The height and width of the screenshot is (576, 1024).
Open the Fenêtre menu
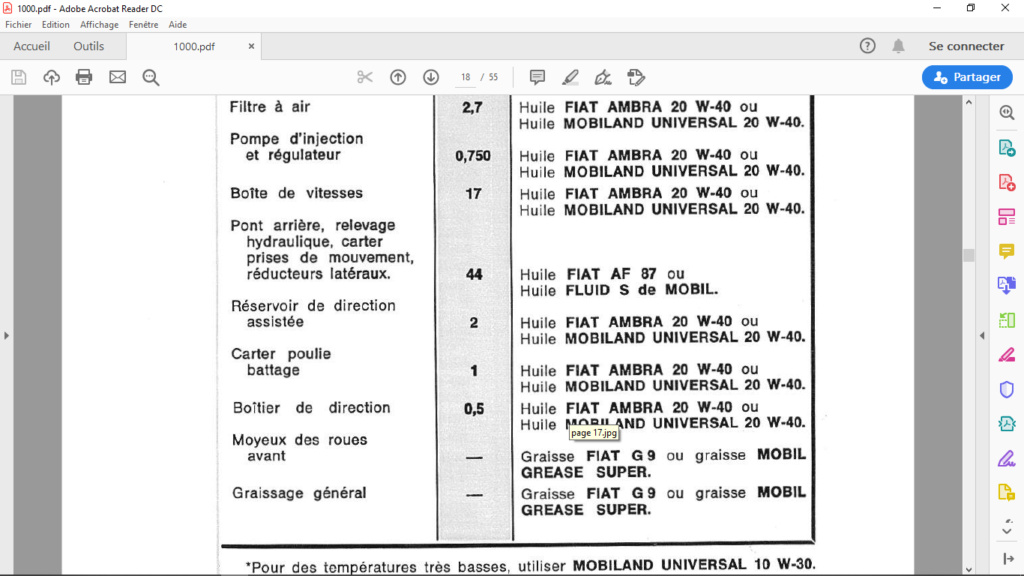[144, 25]
